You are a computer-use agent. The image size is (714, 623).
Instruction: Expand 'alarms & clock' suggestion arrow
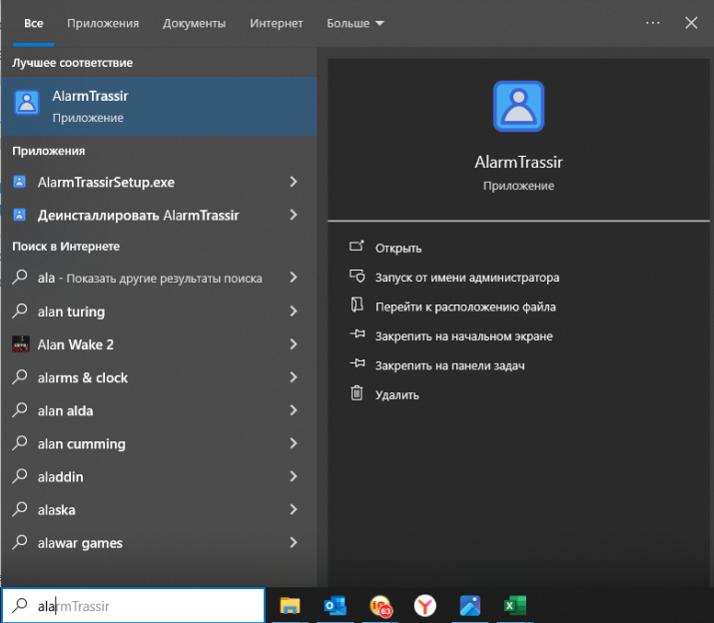pyautogui.click(x=294, y=377)
